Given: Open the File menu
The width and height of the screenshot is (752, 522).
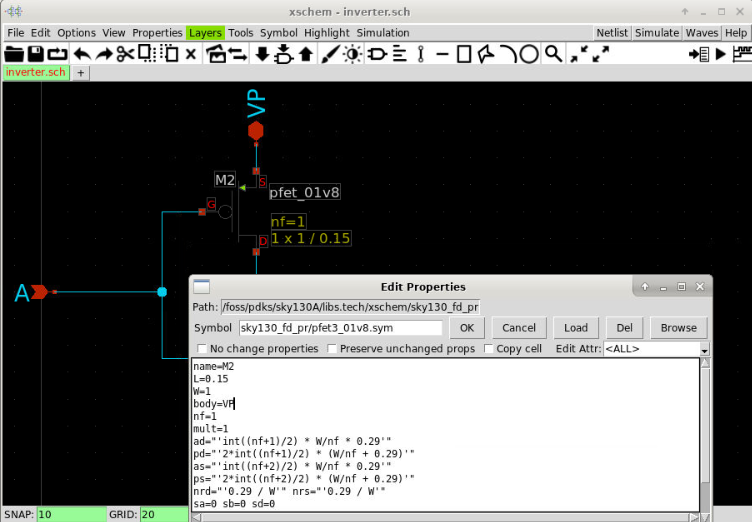Looking at the screenshot, I should pos(15,33).
